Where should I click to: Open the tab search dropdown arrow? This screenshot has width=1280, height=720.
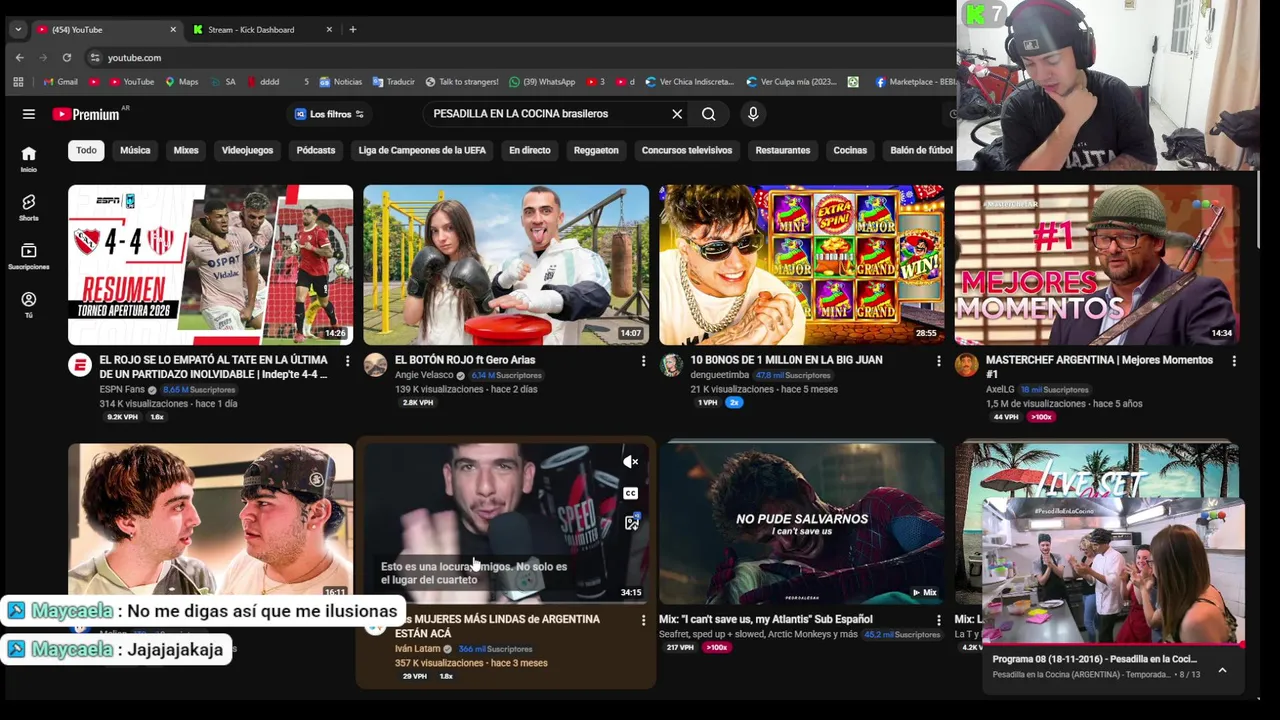click(x=18, y=30)
